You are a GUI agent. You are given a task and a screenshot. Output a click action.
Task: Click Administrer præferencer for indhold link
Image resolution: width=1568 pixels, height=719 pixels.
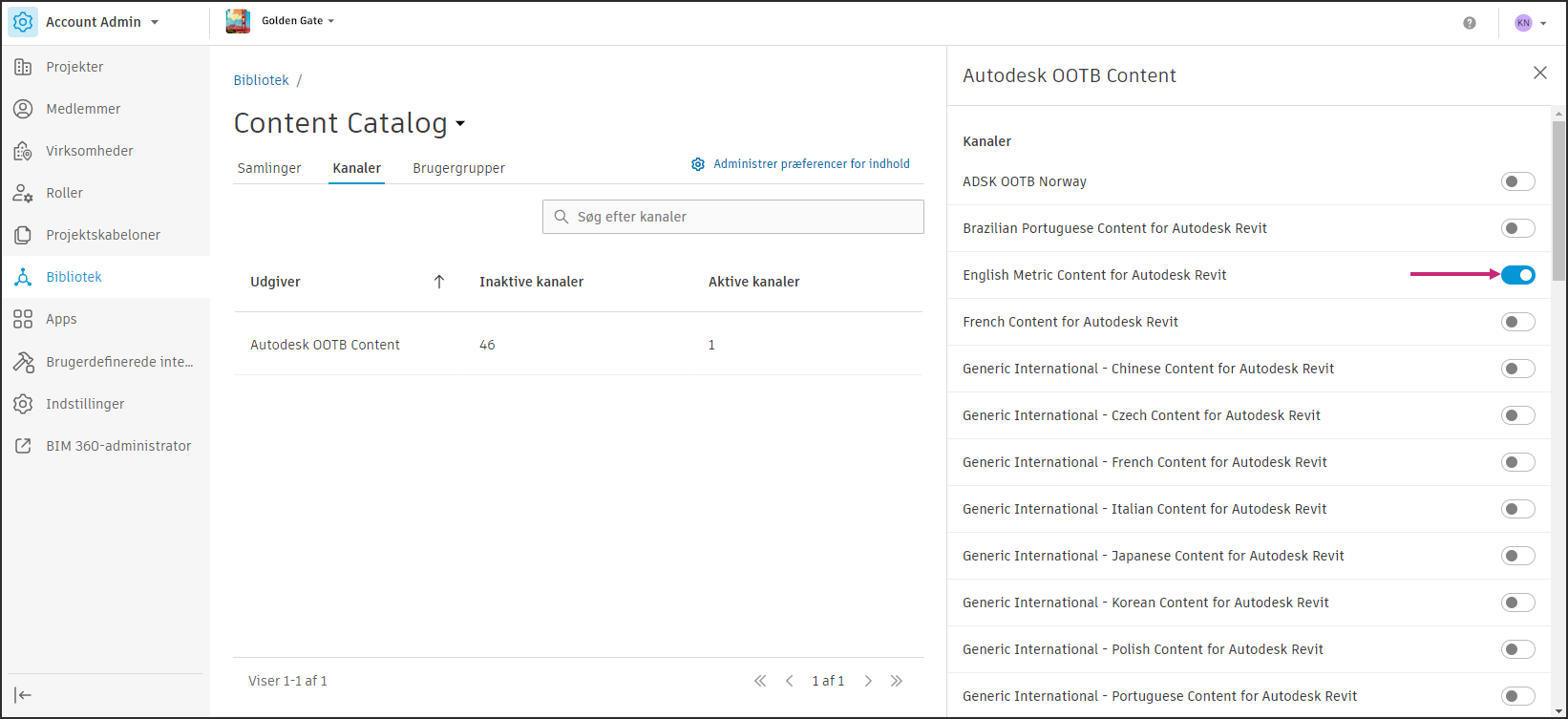pos(811,164)
